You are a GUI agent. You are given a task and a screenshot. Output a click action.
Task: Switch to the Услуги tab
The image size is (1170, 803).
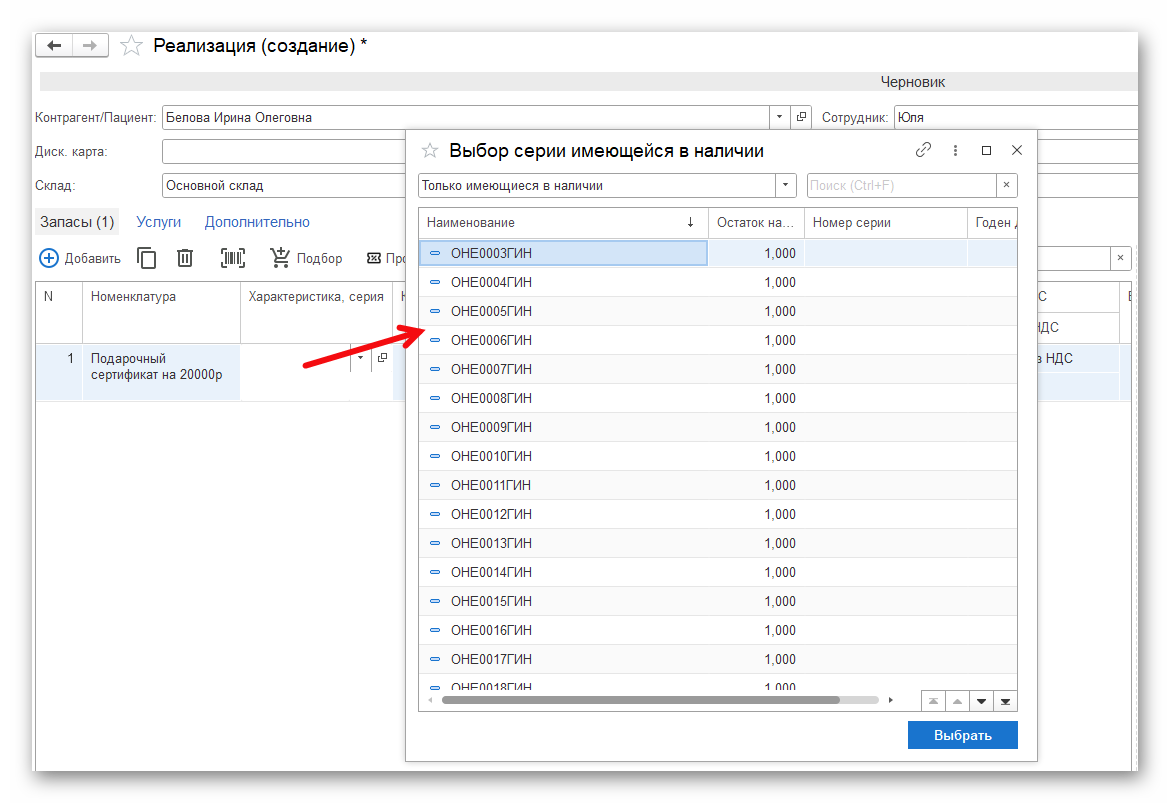158,222
